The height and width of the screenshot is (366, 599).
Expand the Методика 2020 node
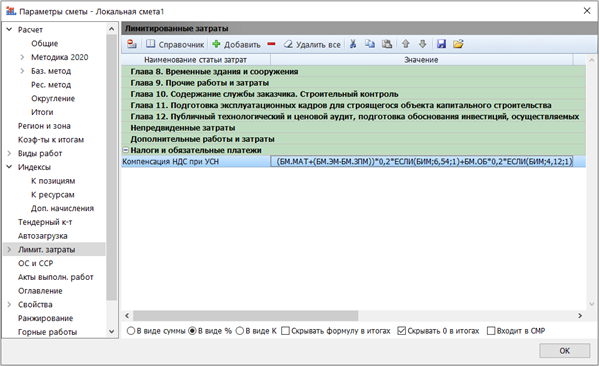tap(22, 57)
